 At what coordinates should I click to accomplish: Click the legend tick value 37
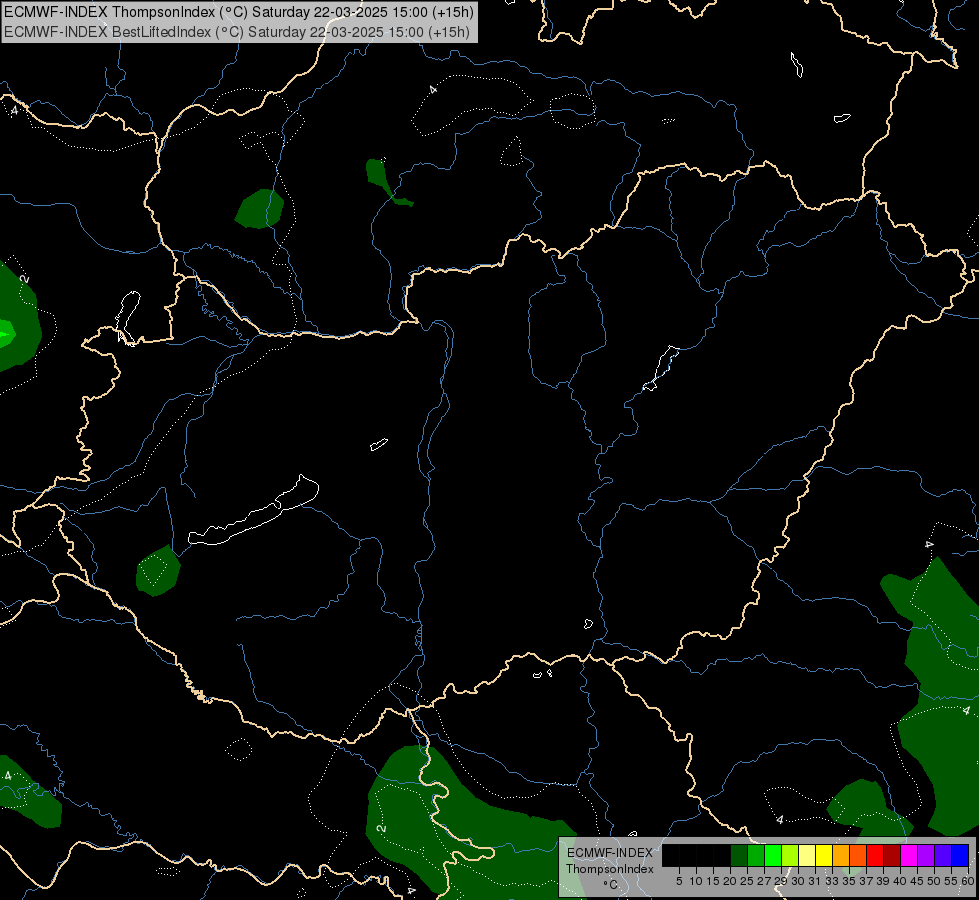[x=866, y=881]
